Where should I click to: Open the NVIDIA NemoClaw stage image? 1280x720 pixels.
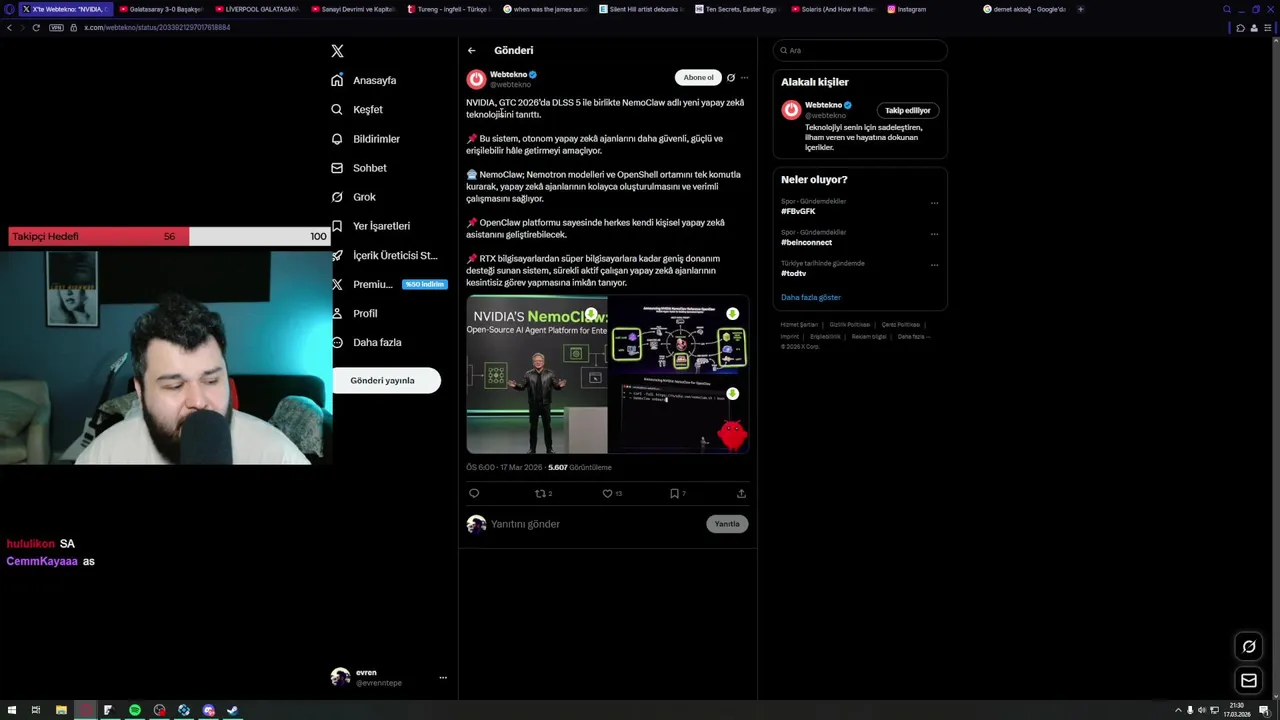537,374
